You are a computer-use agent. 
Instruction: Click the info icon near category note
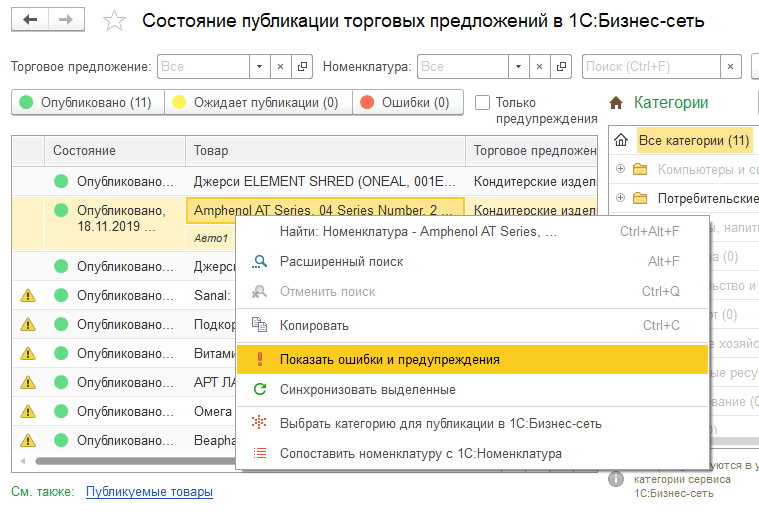616,479
